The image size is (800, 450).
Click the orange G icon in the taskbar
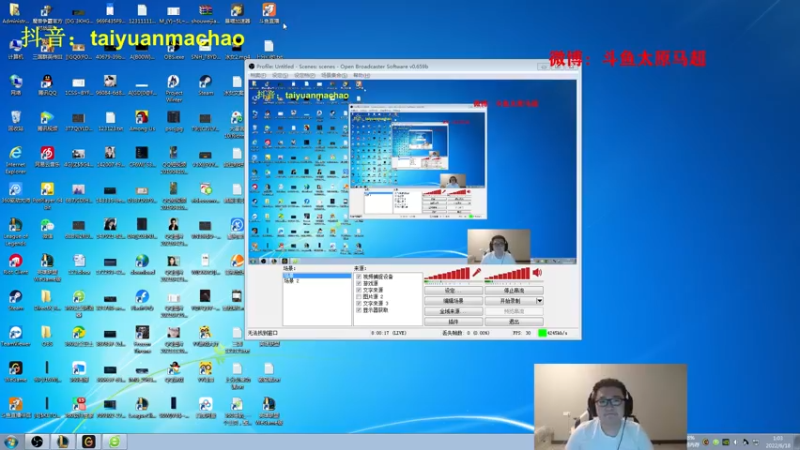[88, 441]
